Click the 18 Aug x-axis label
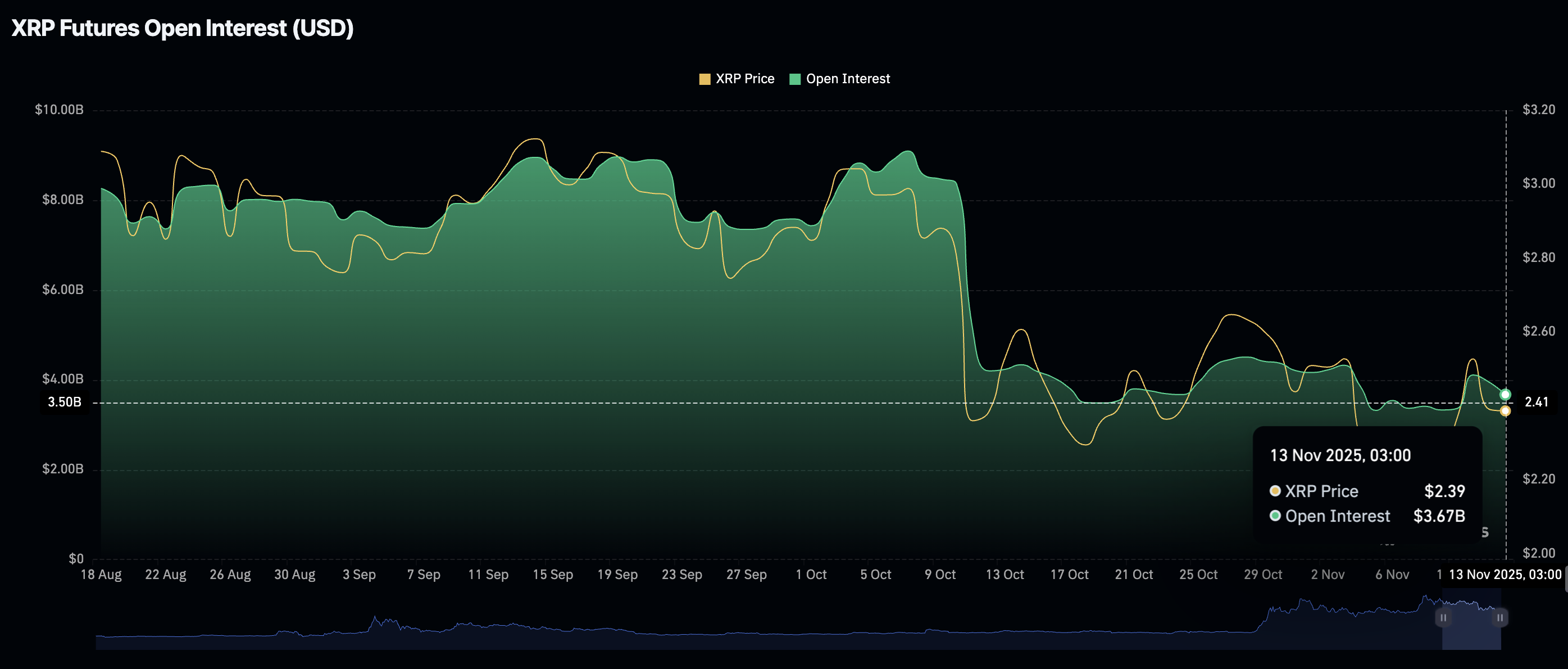This screenshot has height=669, width=1568. click(x=101, y=575)
